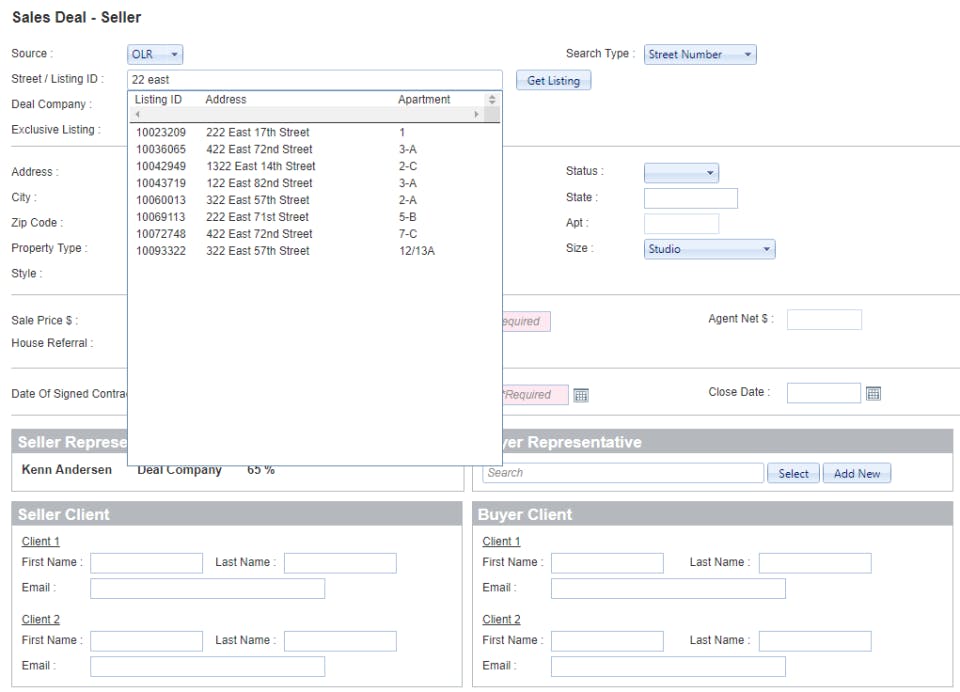Click the Listing ID column header

pyautogui.click(x=158, y=99)
